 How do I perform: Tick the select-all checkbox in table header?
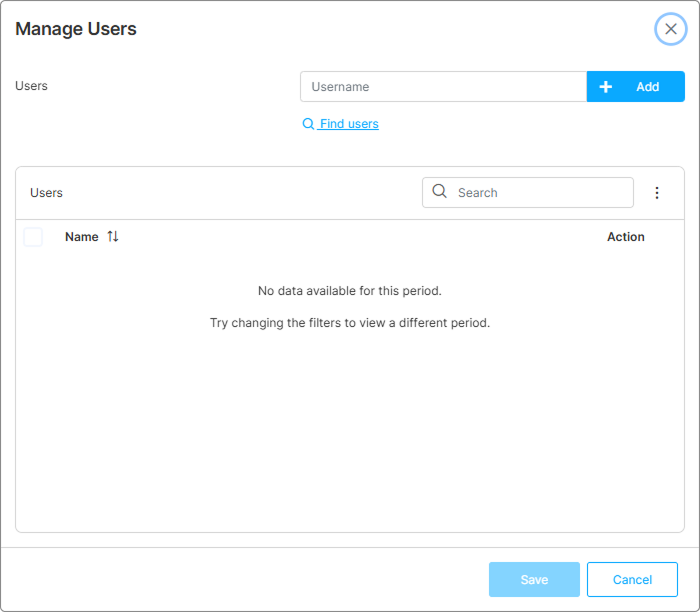click(x=33, y=237)
